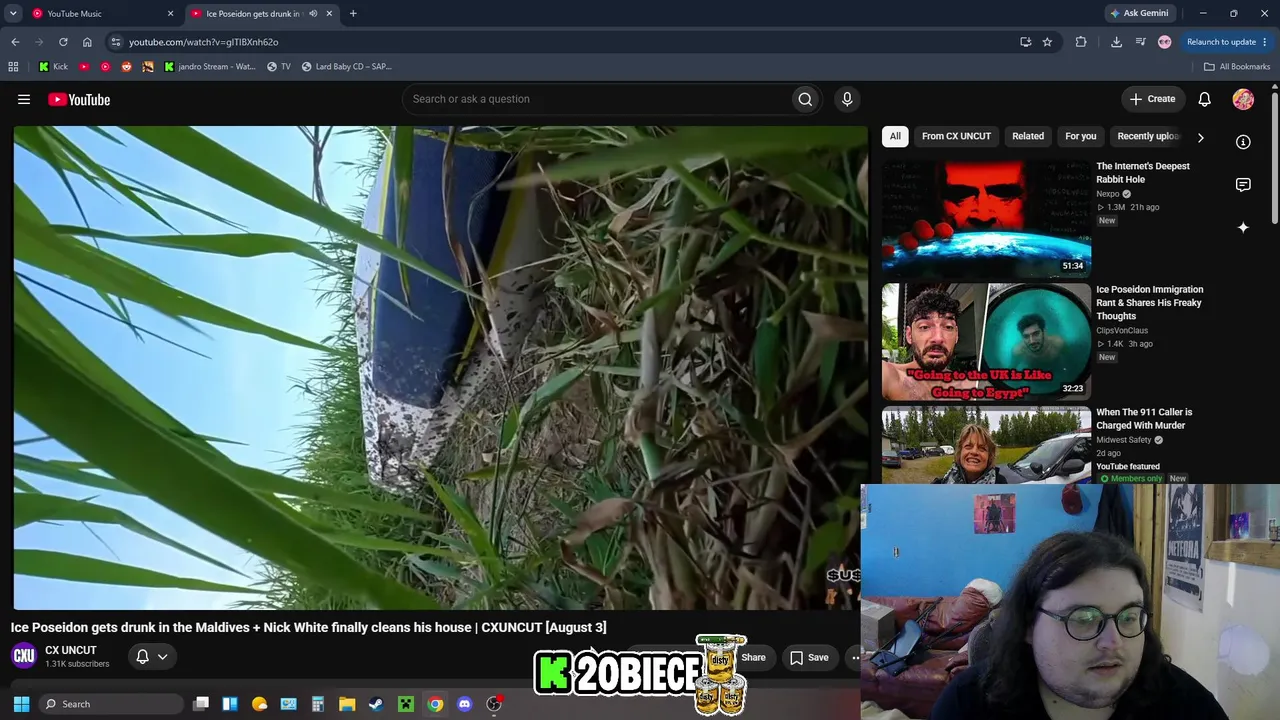Open Chrome apps grid in bookmarks bar
The width and height of the screenshot is (1280, 720).
(x=13, y=67)
